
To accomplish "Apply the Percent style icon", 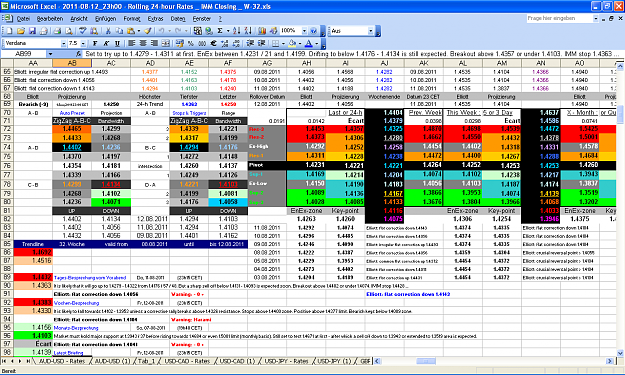I will [x=190, y=43].
